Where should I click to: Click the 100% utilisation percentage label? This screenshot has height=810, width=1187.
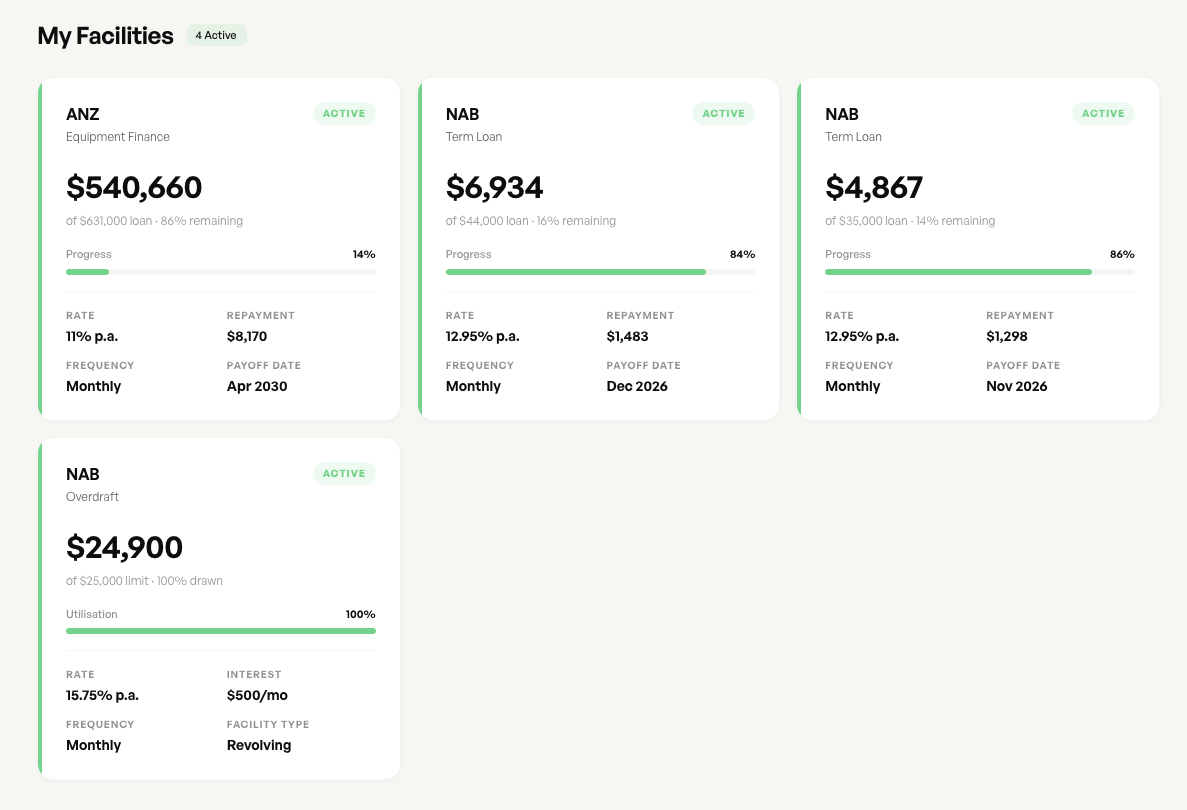[x=361, y=614]
